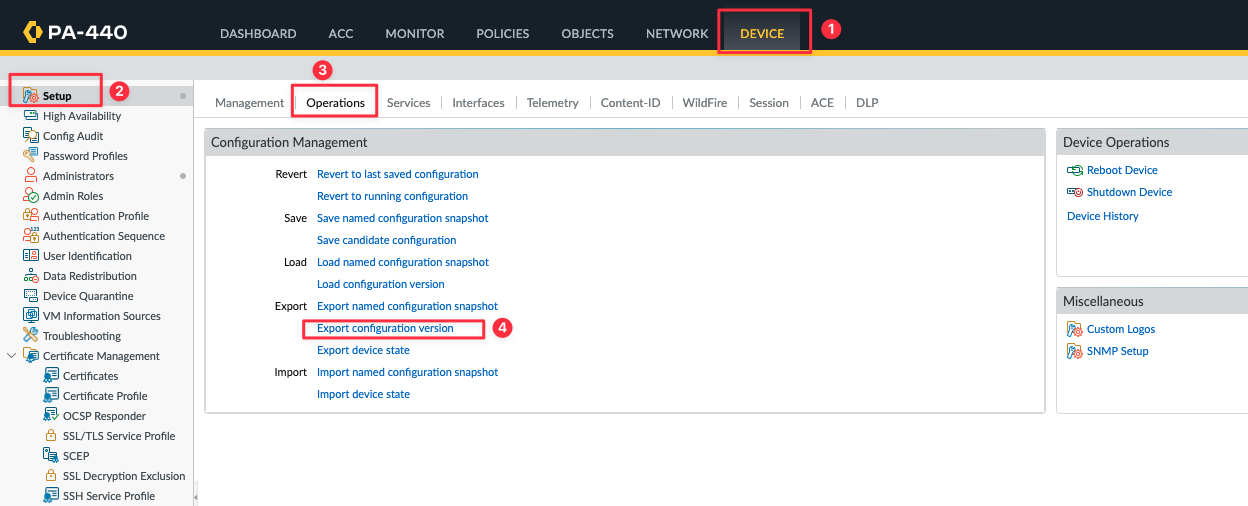Go to the POLICIES section
The image size is (1248, 506).
click(503, 33)
